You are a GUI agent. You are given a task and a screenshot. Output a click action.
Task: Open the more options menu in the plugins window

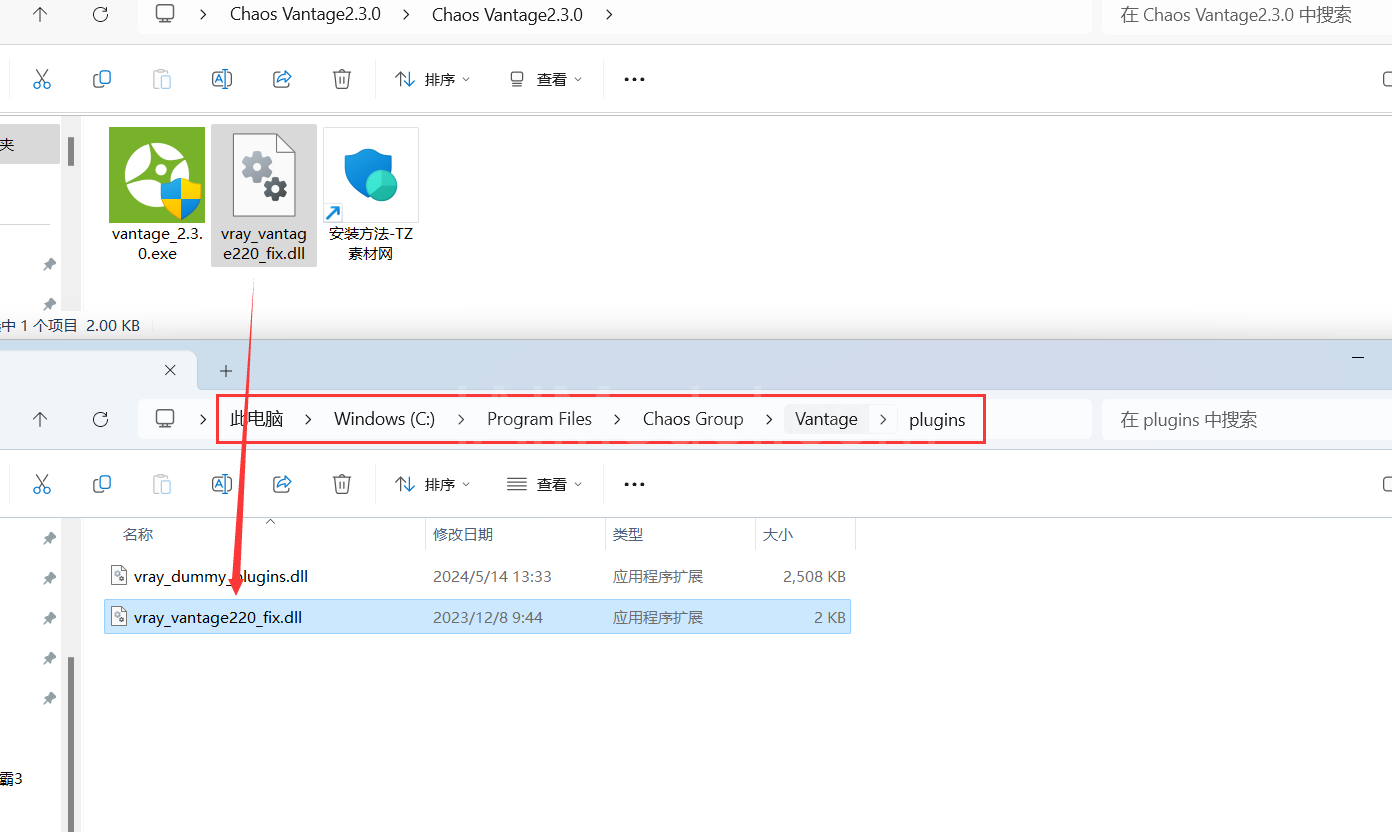point(634,484)
